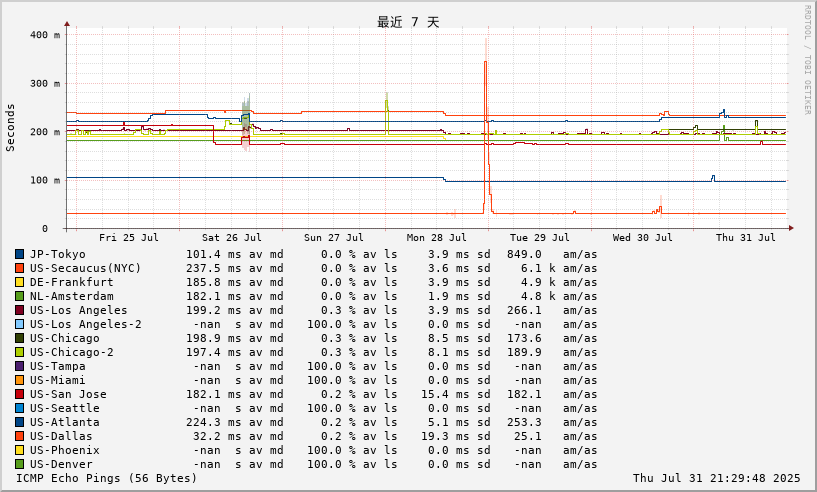Select the JP-Tokyo legend label

pos(57,254)
